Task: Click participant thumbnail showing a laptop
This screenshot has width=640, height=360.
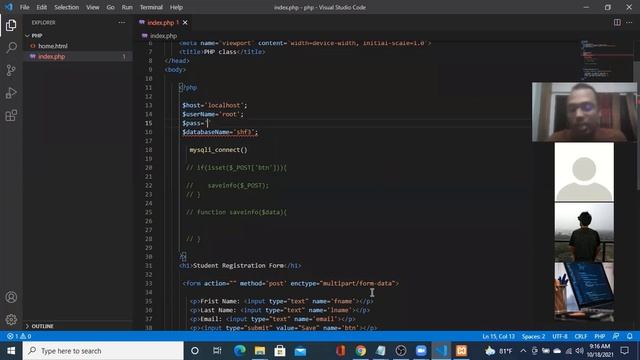Action: pyautogui.click(x=584, y=292)
